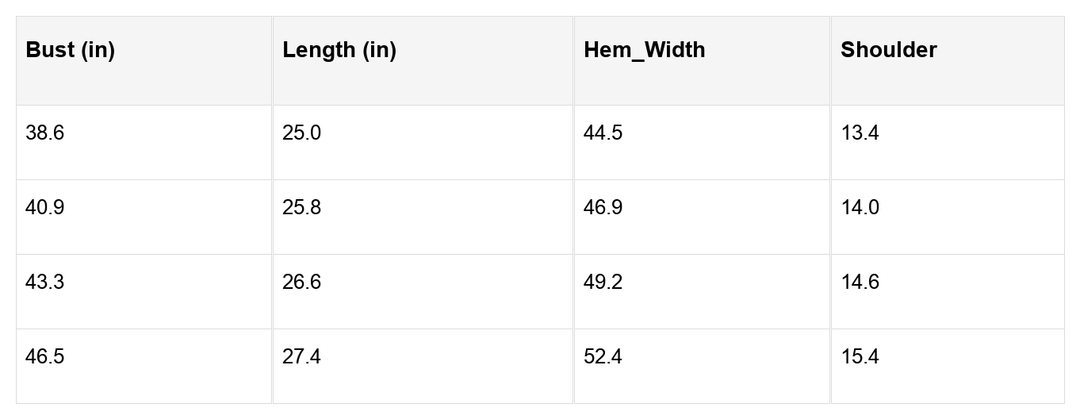The image size is (1080, 419).
Task: Click the 46.9 hem width cell
Action: click(603, 208)
